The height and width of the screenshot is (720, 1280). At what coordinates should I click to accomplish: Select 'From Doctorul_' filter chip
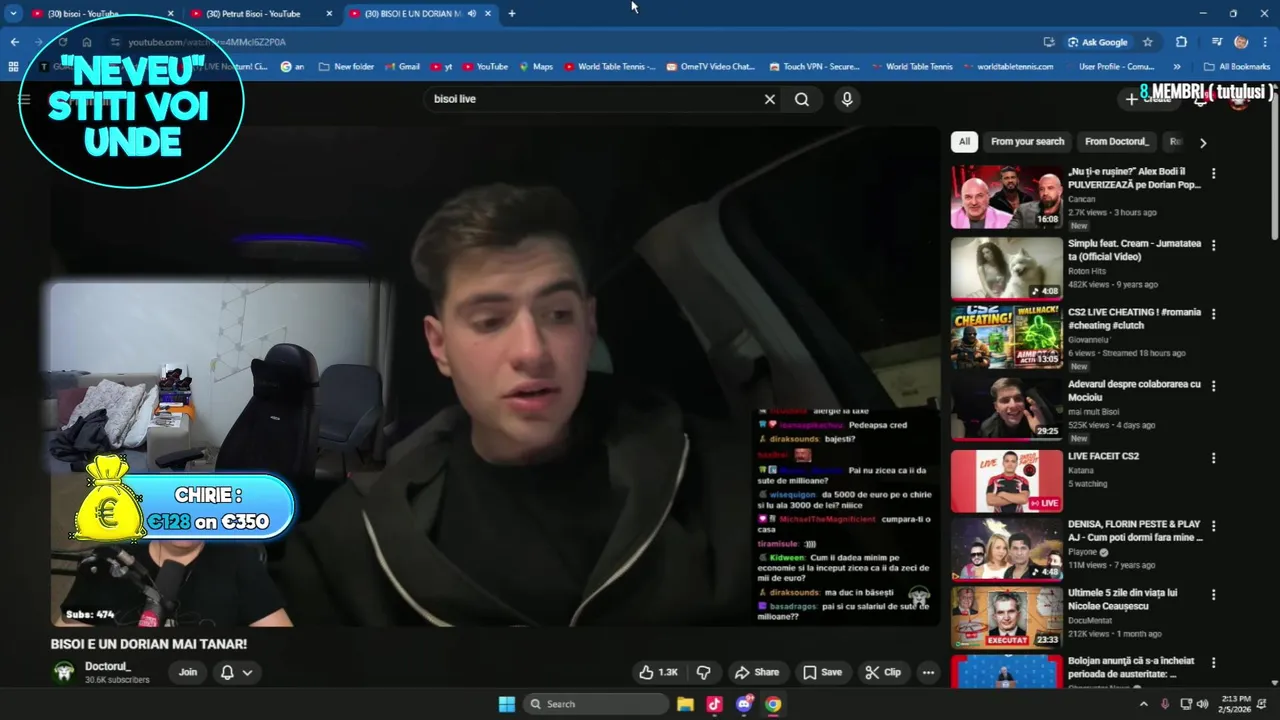tap(1116, 142)
